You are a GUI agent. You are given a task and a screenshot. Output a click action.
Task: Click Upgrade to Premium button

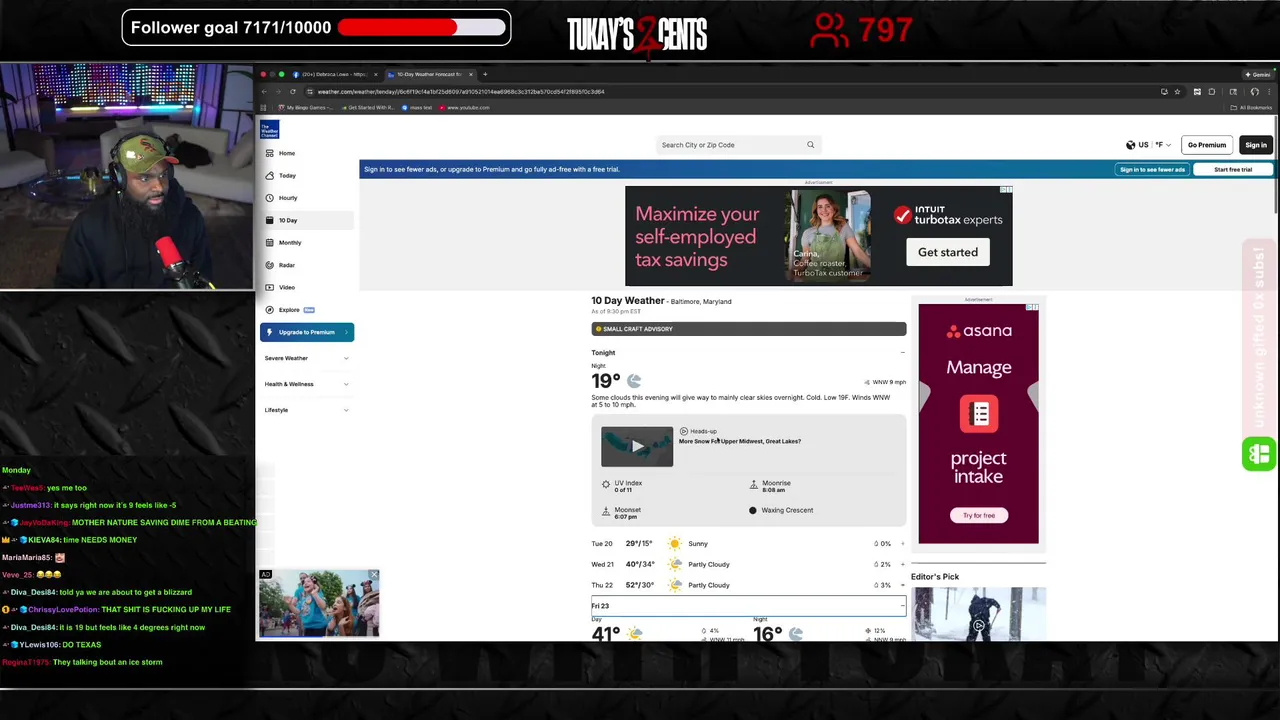point(307,332)
